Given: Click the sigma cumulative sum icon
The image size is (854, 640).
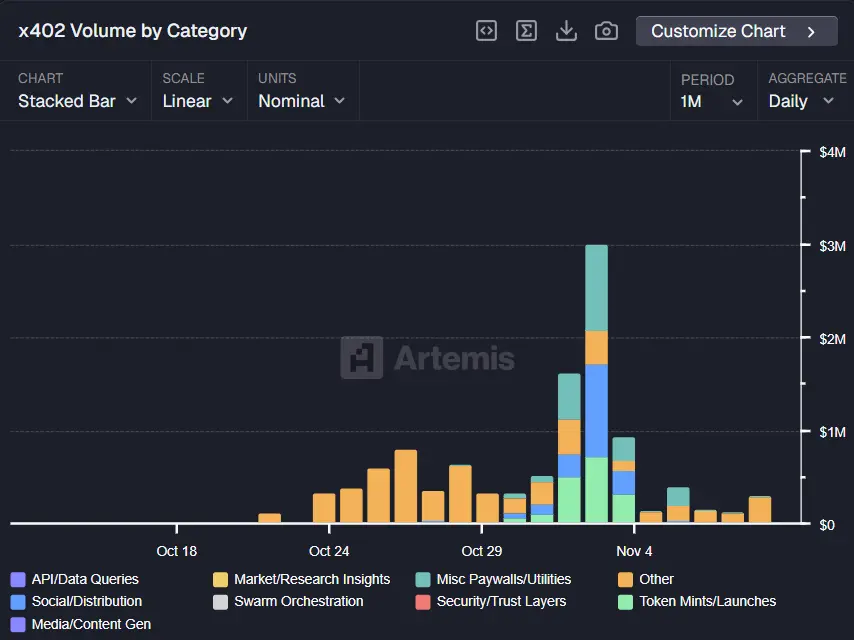Looking at the screenshot, I should [x=526, y=31].
